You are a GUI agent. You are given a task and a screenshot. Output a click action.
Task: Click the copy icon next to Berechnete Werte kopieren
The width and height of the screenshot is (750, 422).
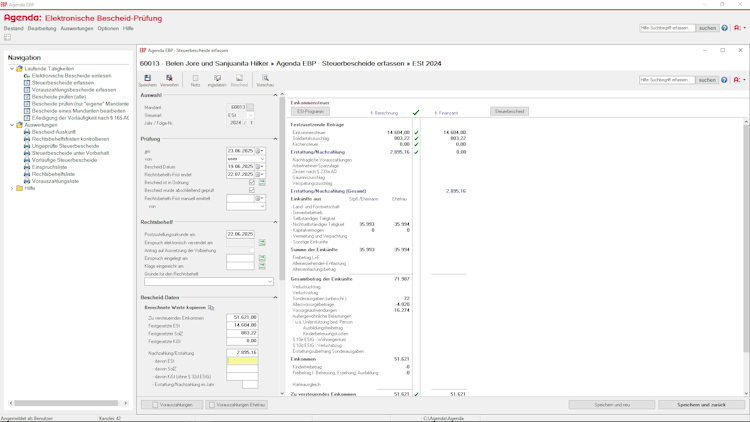[x=211, y=308]
